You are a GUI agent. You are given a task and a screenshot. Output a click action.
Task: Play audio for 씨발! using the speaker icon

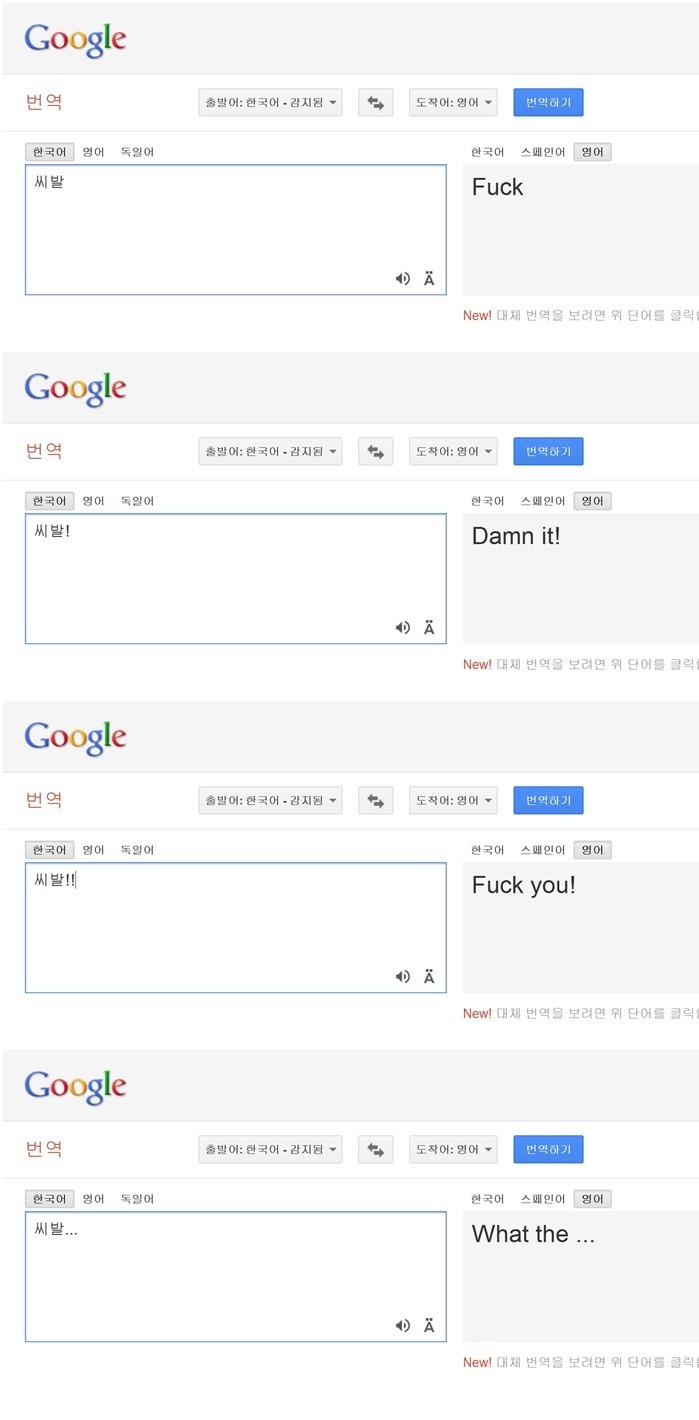(x=402, y=627)
